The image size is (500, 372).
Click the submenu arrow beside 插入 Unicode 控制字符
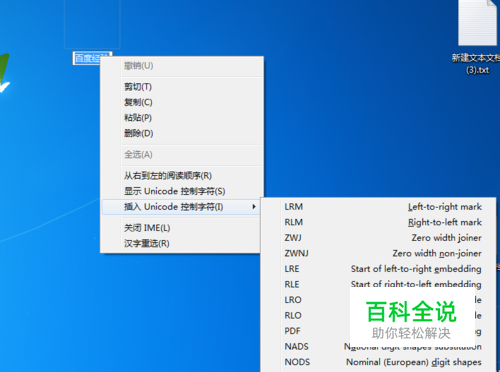(x=254, y=207)
